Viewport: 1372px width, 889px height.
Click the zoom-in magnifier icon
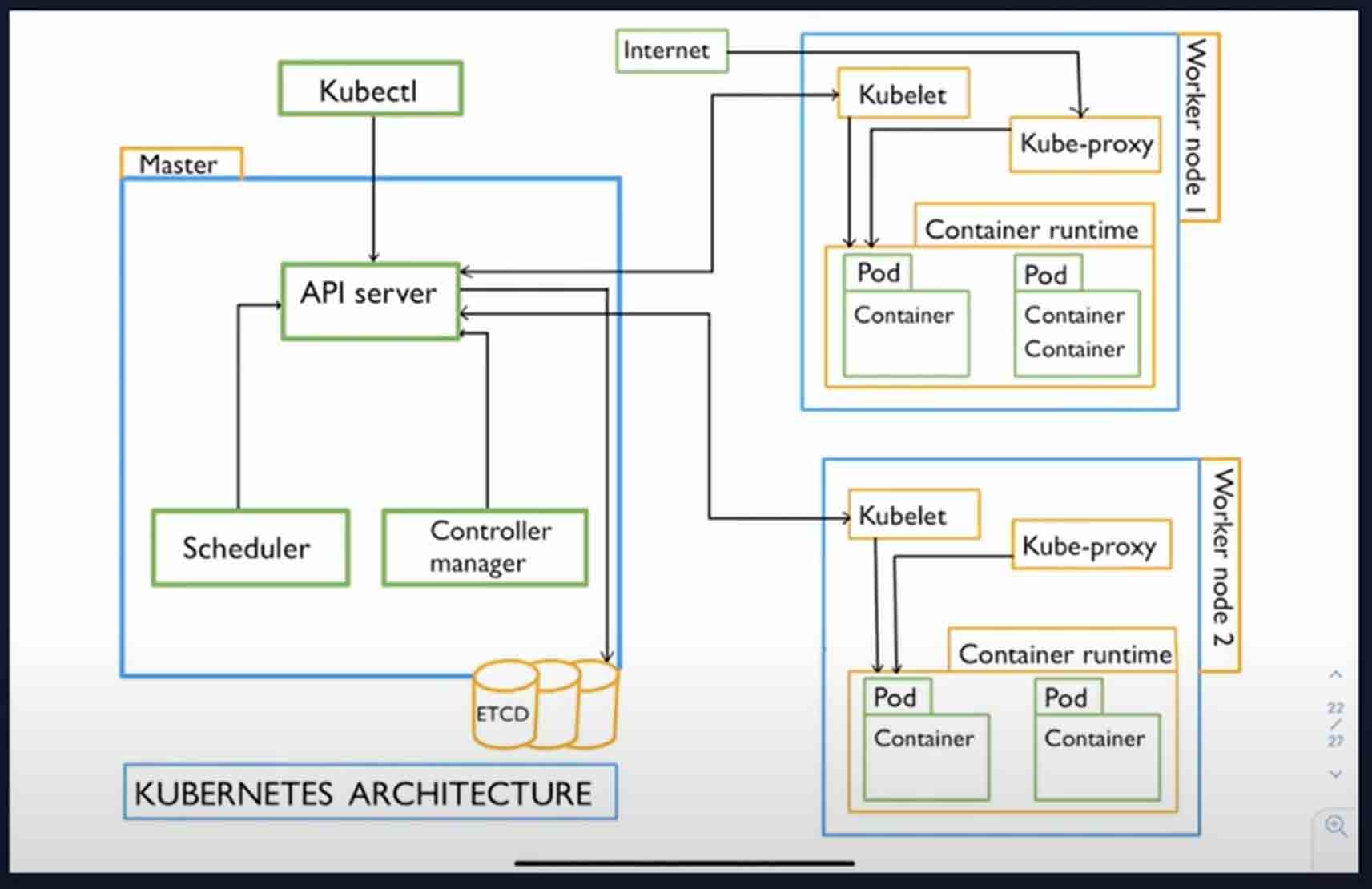(x=1335, y=826)
